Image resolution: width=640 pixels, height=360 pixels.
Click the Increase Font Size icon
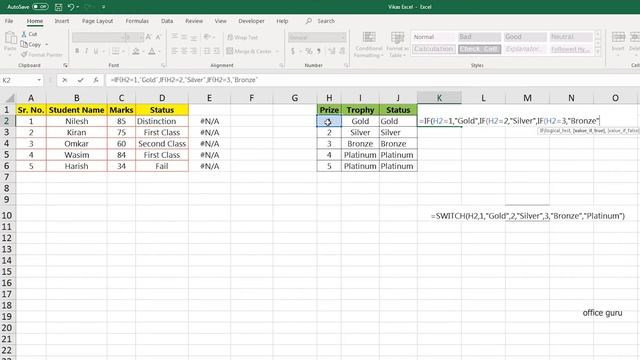click(x=149, y=37)
